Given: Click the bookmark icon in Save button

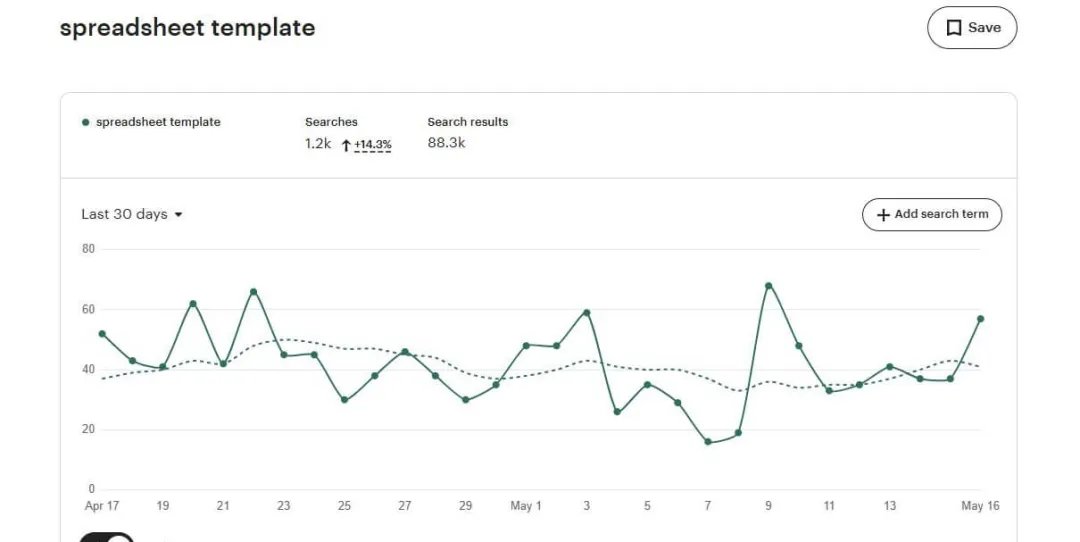Looking at the screenshot, I should point(953,28).
